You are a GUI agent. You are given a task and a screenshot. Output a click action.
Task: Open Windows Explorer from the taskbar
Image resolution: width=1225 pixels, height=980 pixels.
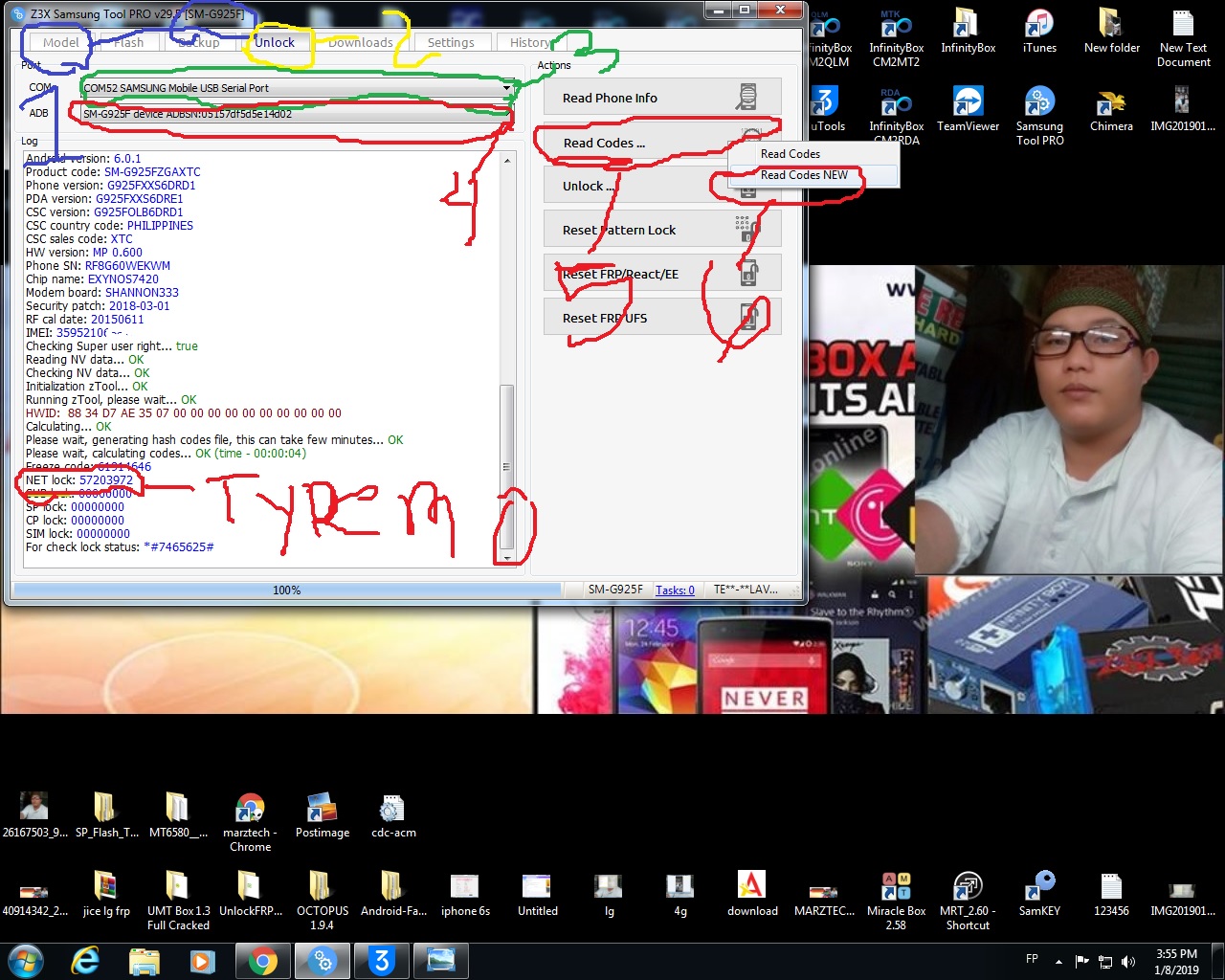tap(144, 961)
